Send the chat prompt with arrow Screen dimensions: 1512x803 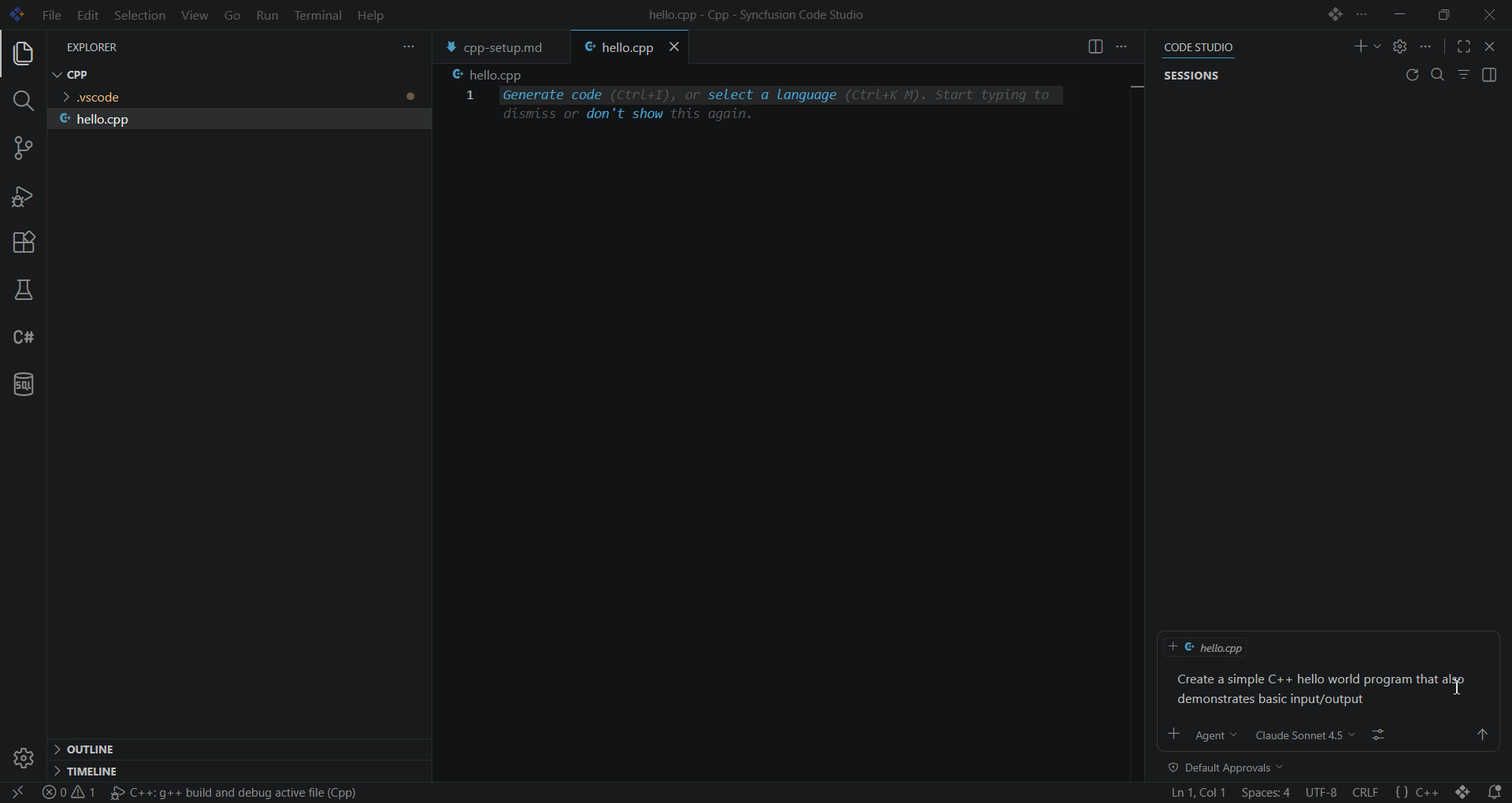point(1483,735)
